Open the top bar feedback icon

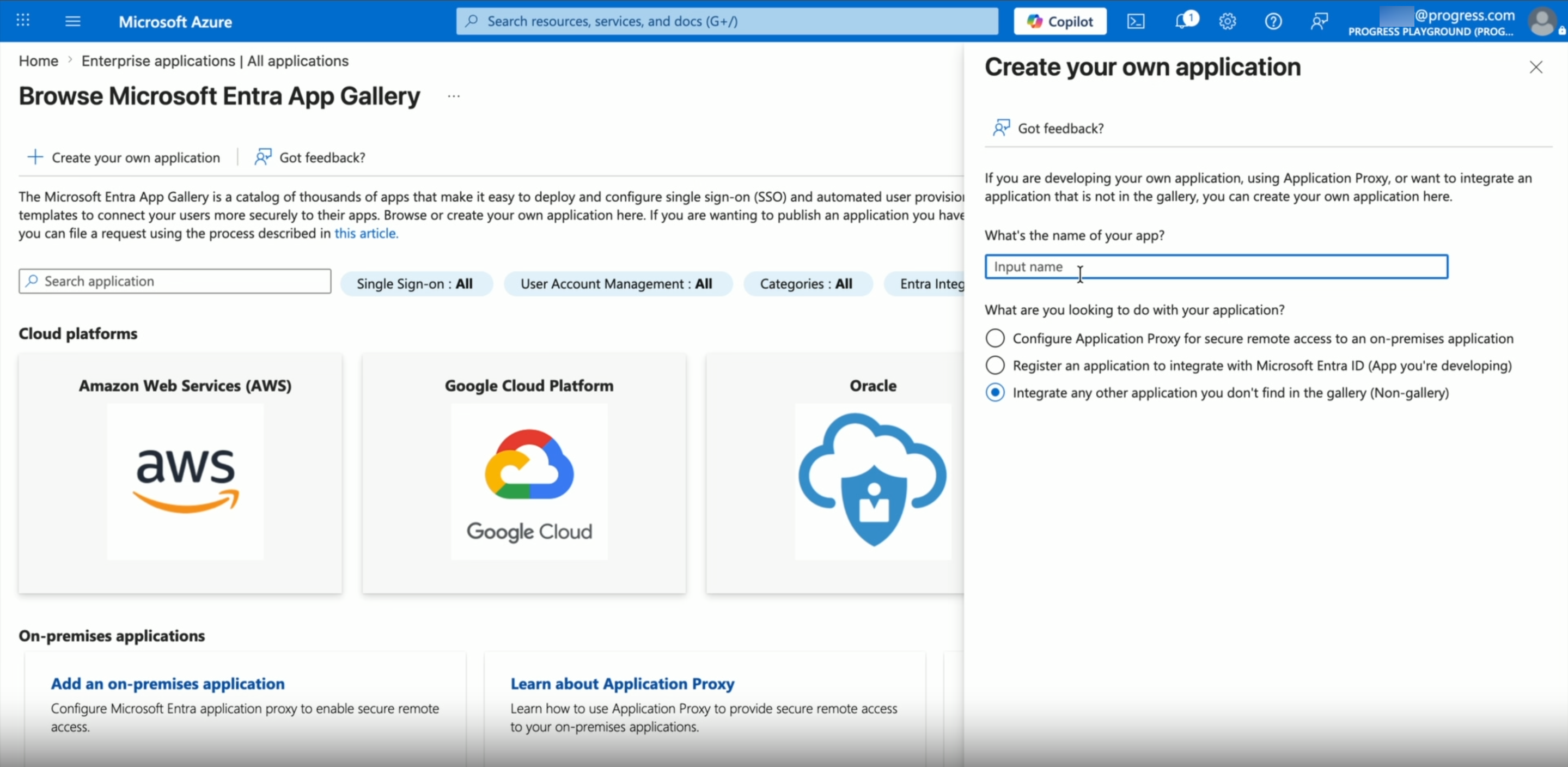[1319, 21]
